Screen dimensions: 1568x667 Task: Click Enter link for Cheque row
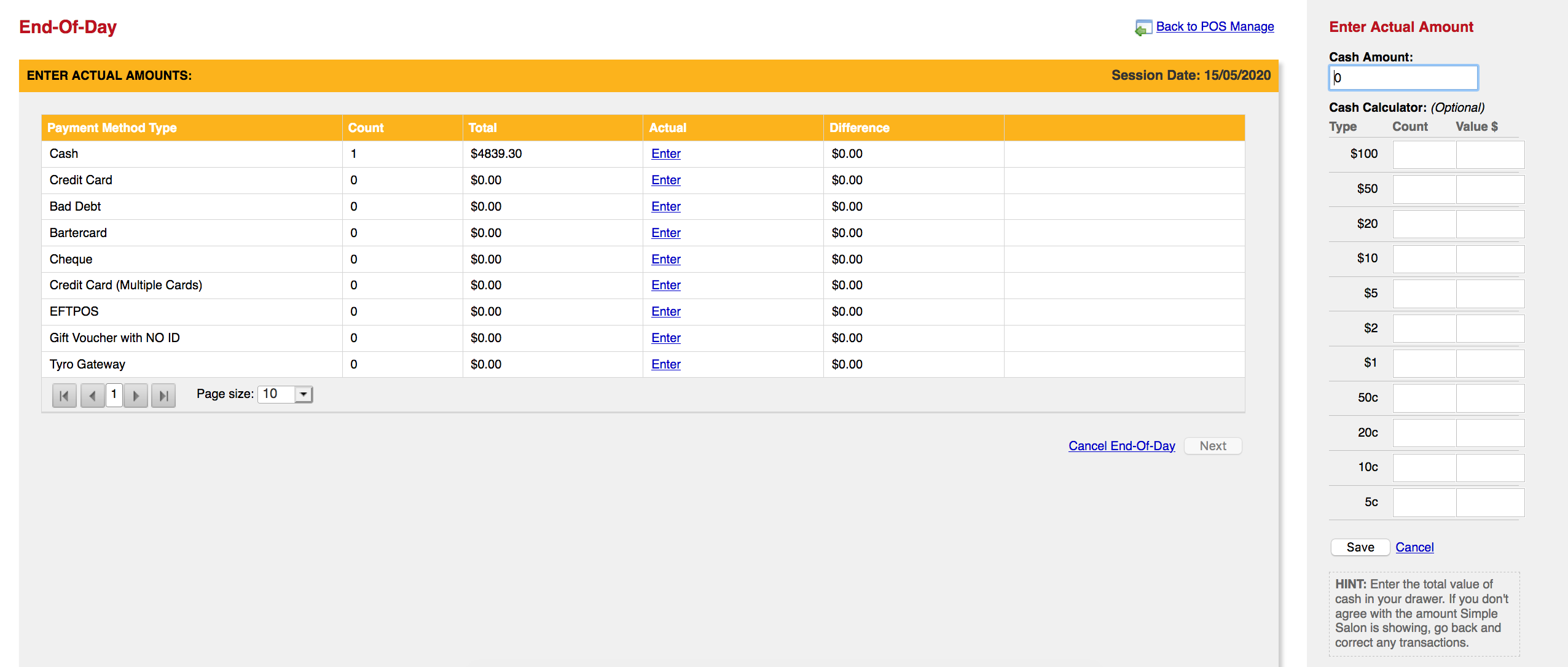click(x=665, y=259)
